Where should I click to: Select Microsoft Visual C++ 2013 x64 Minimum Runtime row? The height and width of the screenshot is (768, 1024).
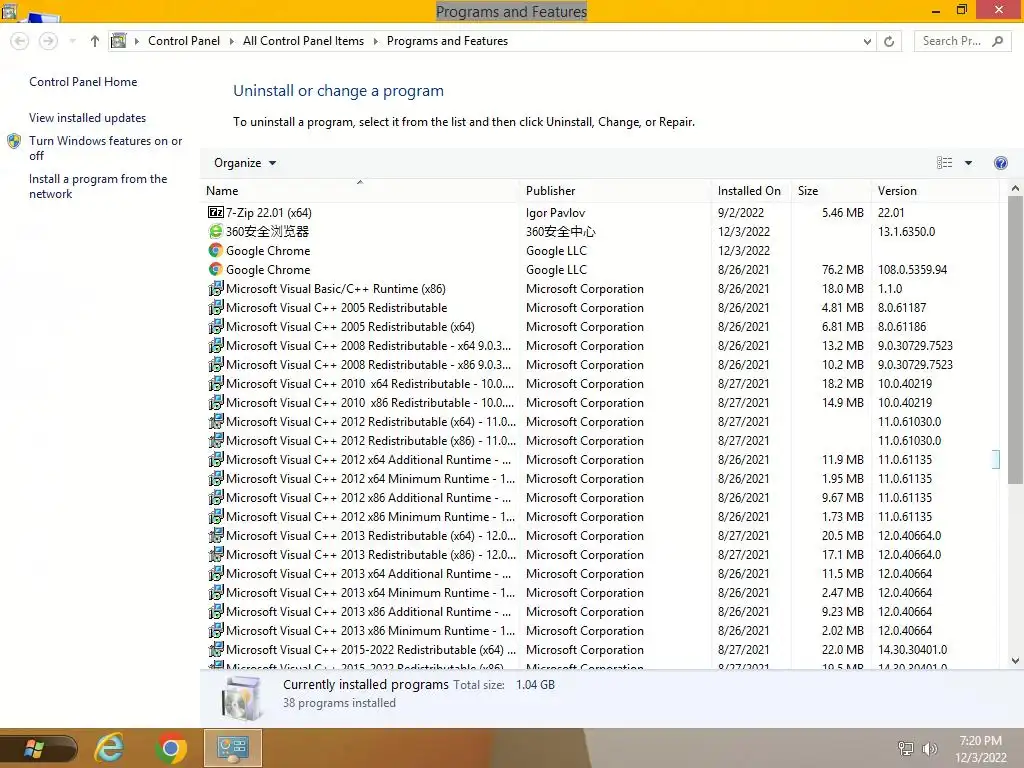(x=600, y=592)
